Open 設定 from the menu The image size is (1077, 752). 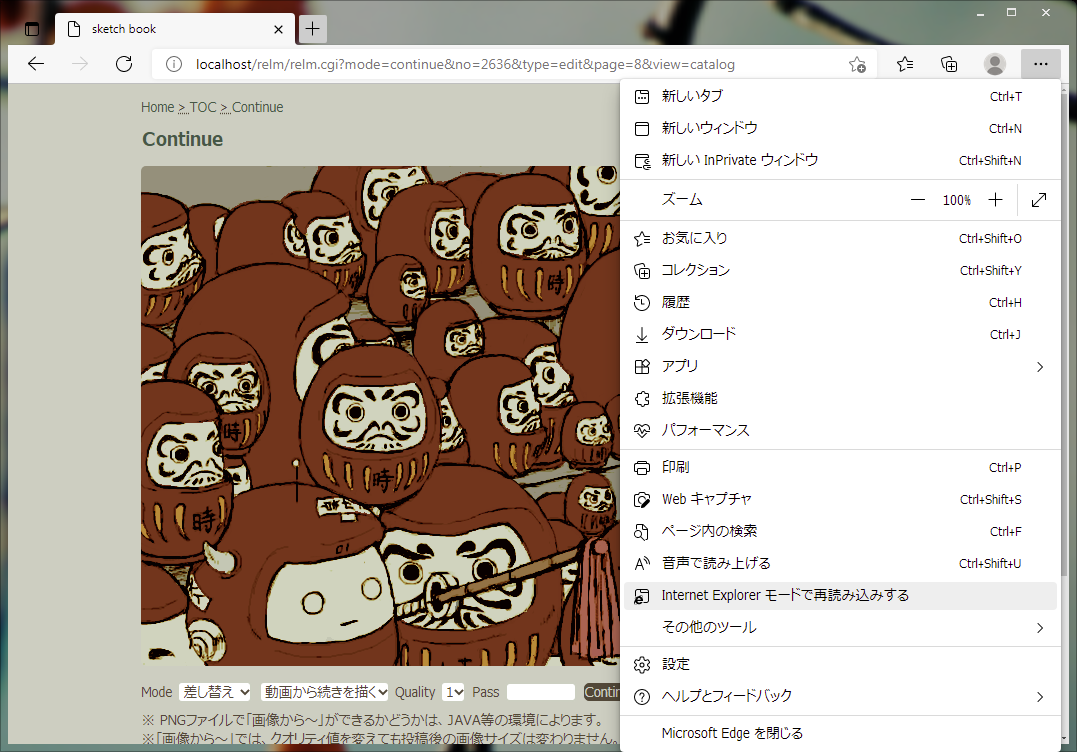[x=840, y=664]
